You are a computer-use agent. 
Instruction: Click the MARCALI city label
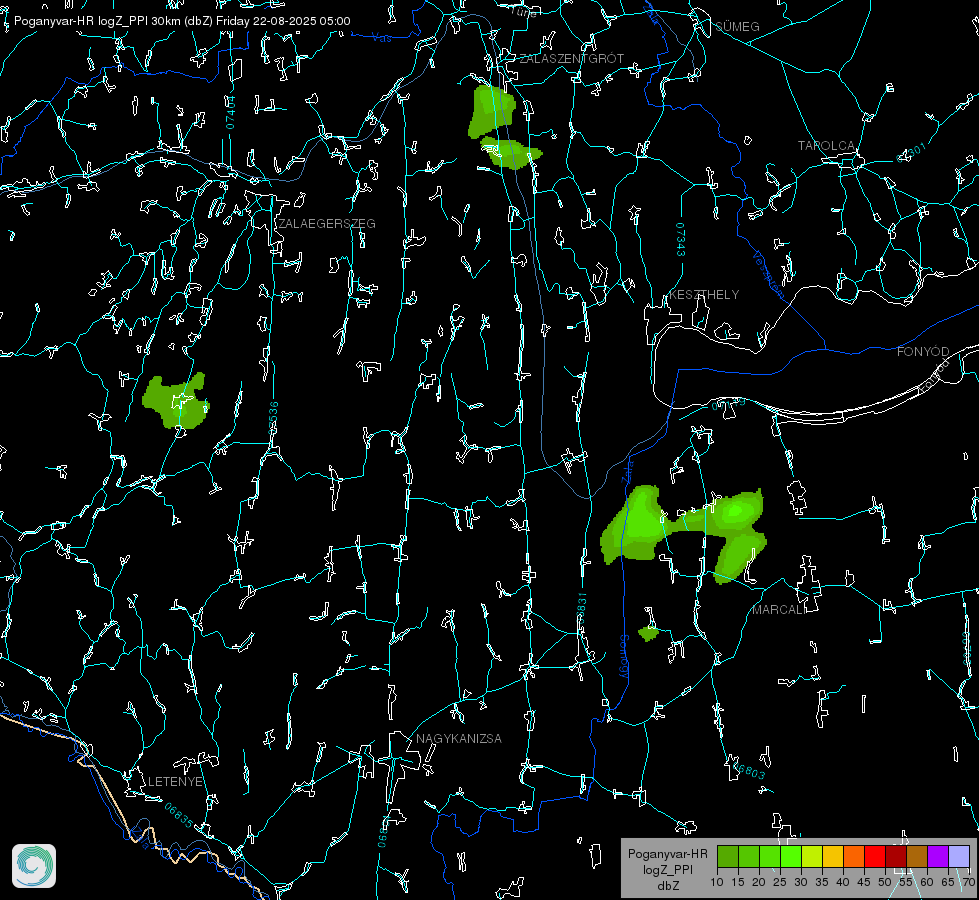(779, 610)
